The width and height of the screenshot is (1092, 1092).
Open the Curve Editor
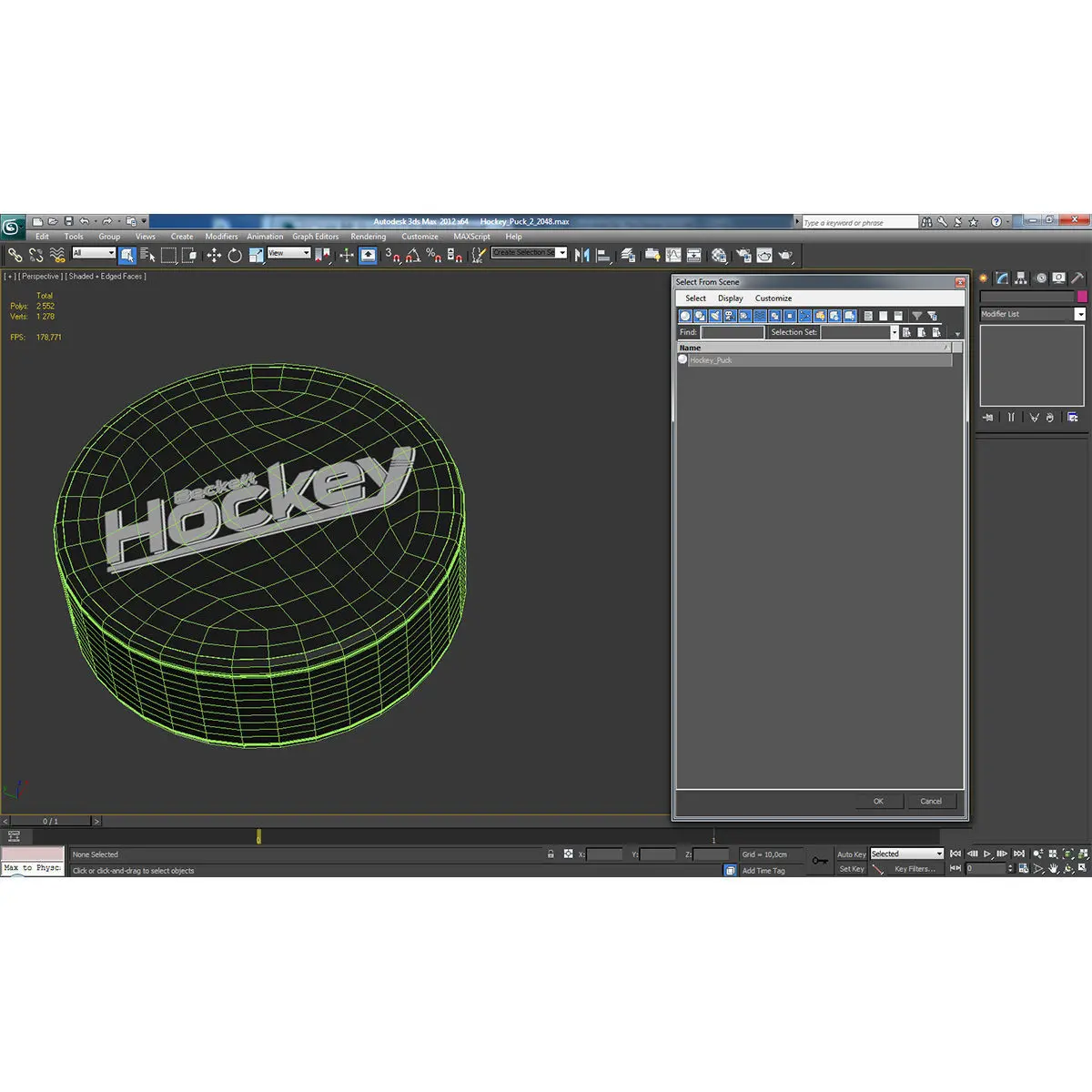(x=673, y=256)
